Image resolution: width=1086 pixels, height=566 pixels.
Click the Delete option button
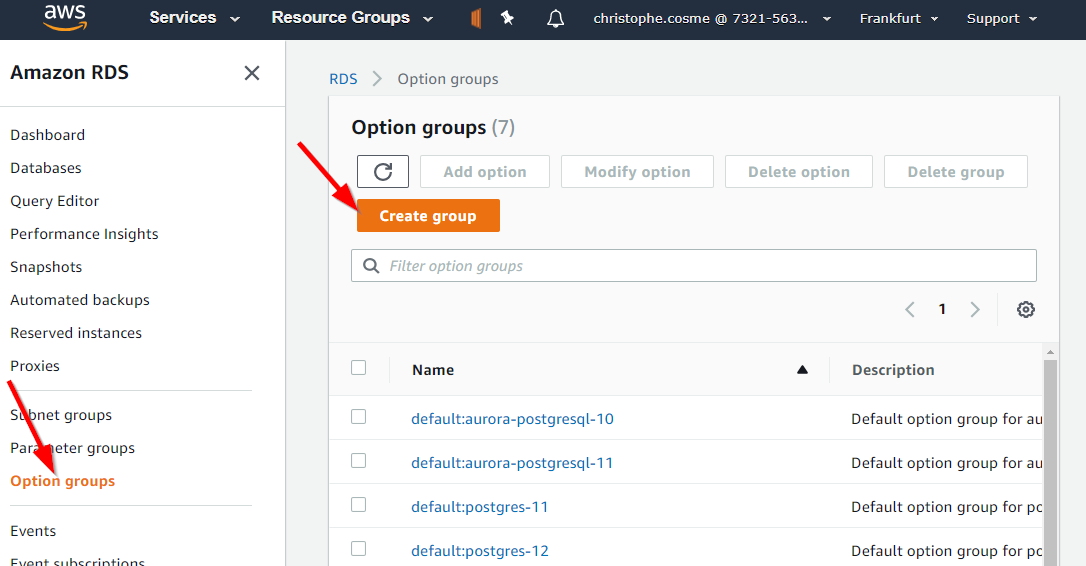(799, 172)
